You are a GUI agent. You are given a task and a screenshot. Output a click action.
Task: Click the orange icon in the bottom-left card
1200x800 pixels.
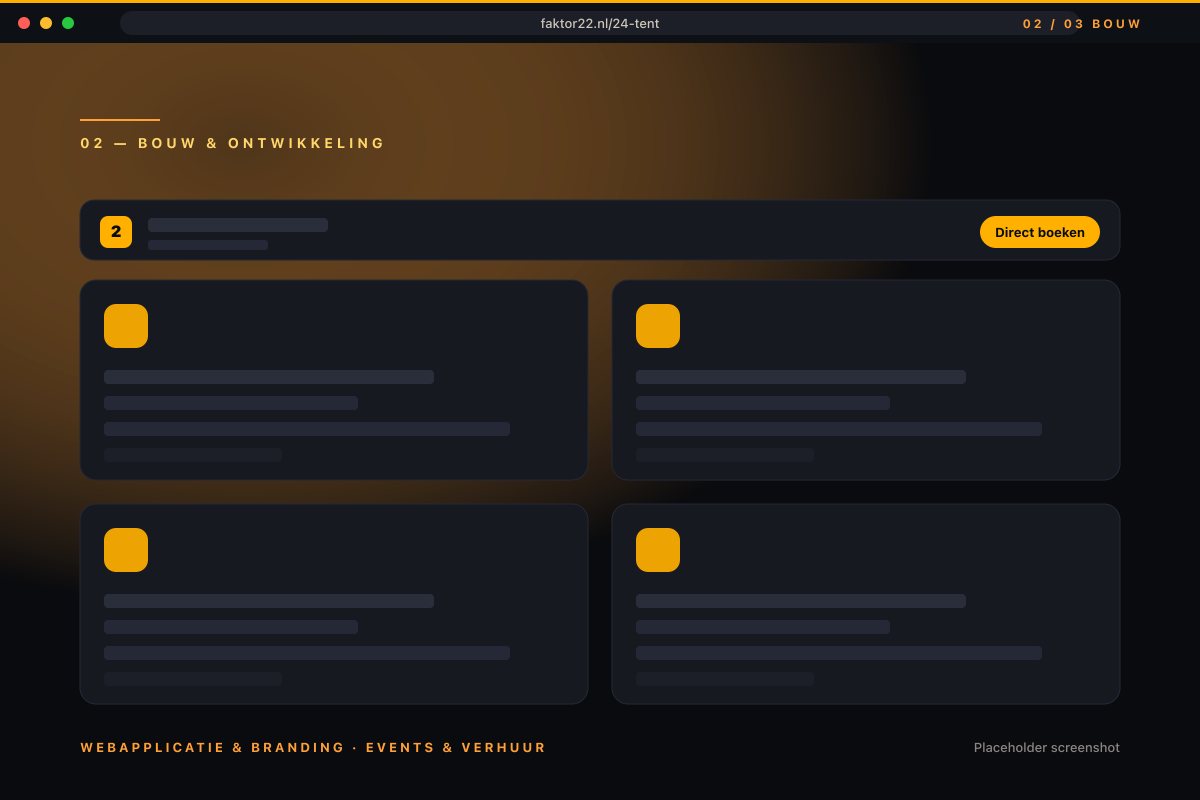(126, 550)
